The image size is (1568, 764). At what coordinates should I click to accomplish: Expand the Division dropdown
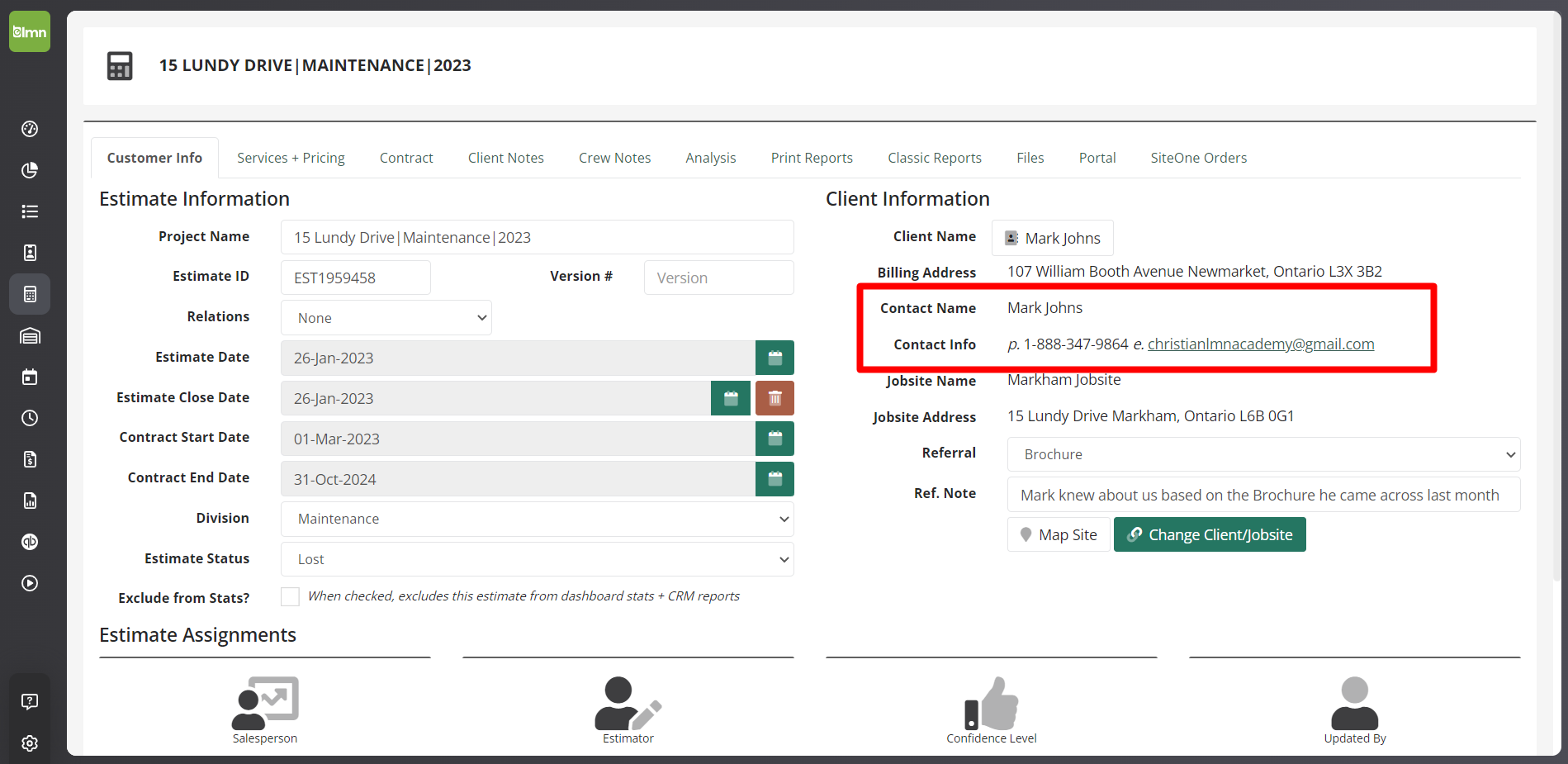(538, 519)
